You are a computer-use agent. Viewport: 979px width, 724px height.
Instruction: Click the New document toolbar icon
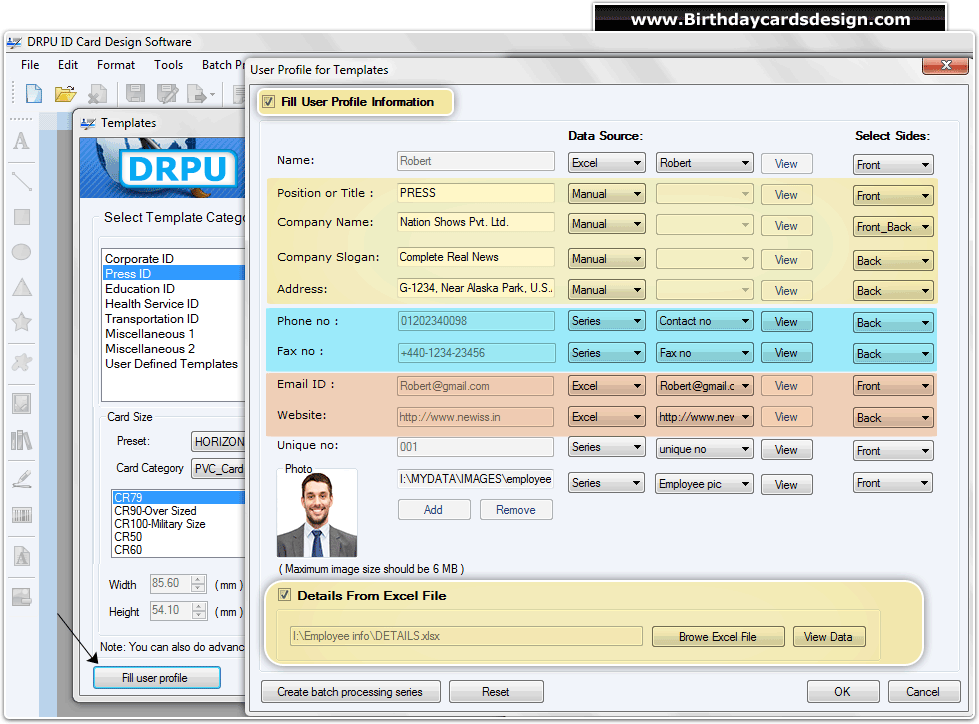coord(34,94)
